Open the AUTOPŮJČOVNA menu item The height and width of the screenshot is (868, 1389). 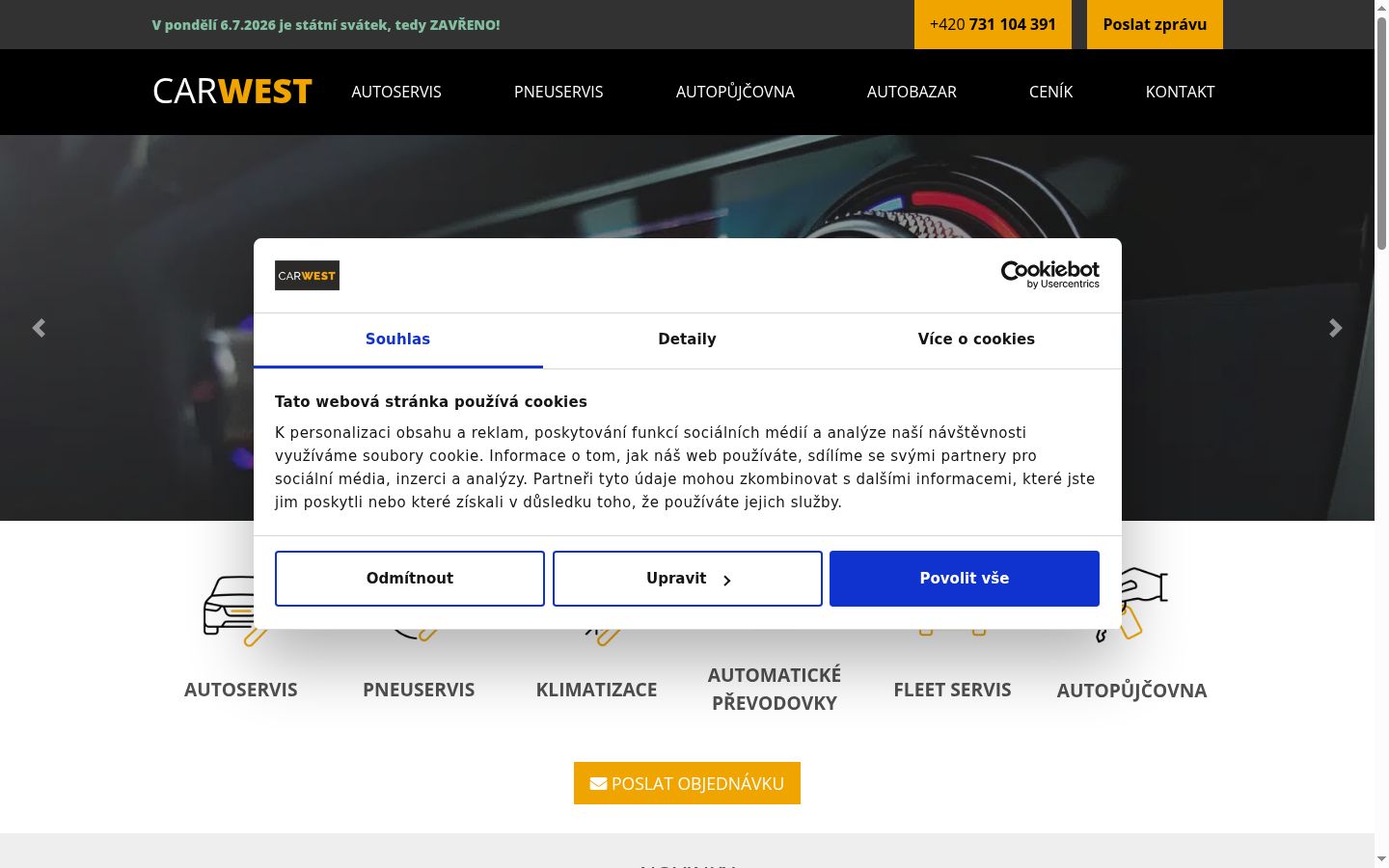coord(735,92)
